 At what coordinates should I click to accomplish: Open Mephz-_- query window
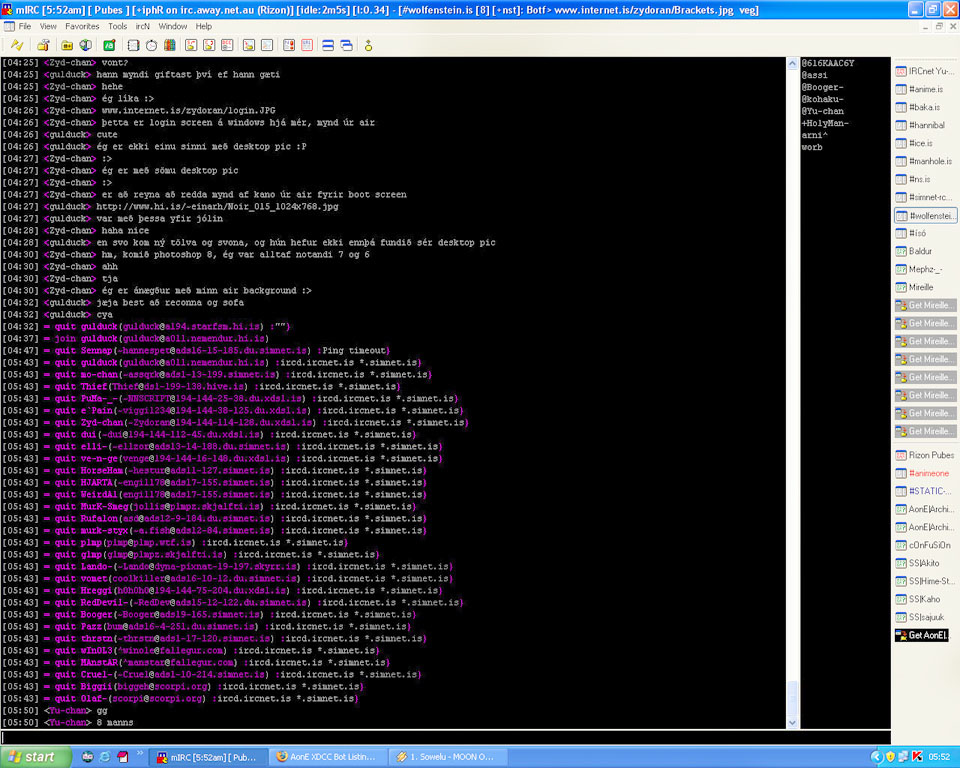(x=925, y=269)
